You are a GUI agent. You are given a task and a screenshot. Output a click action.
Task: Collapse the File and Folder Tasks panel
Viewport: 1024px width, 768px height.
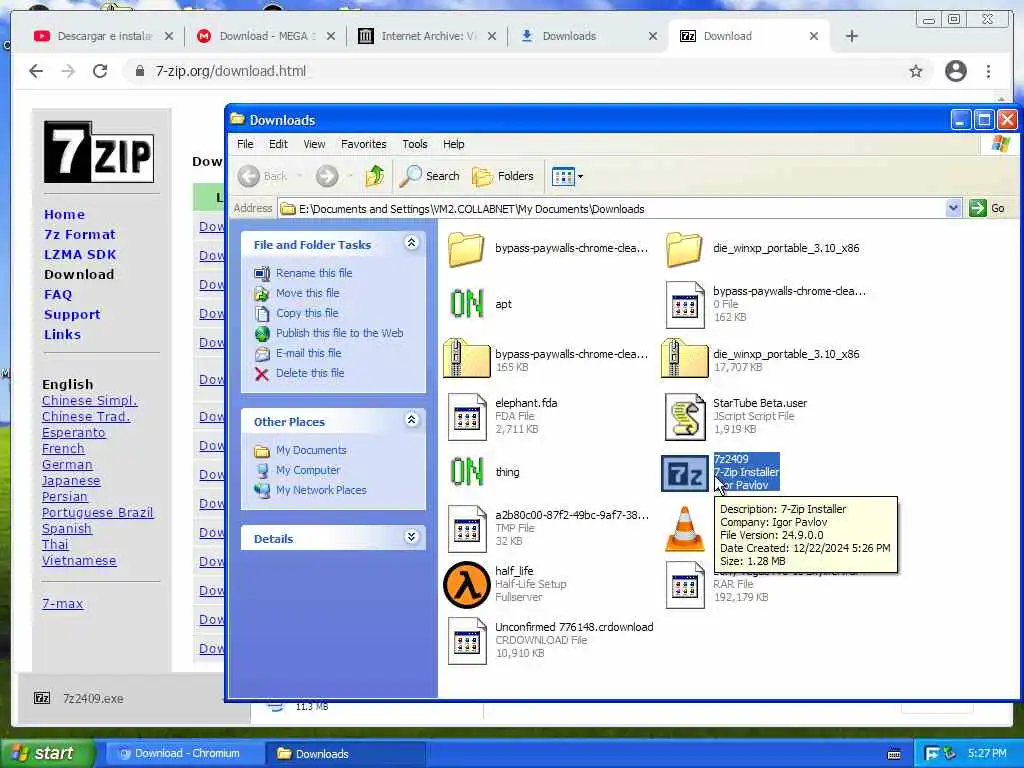tap(411, 243)
